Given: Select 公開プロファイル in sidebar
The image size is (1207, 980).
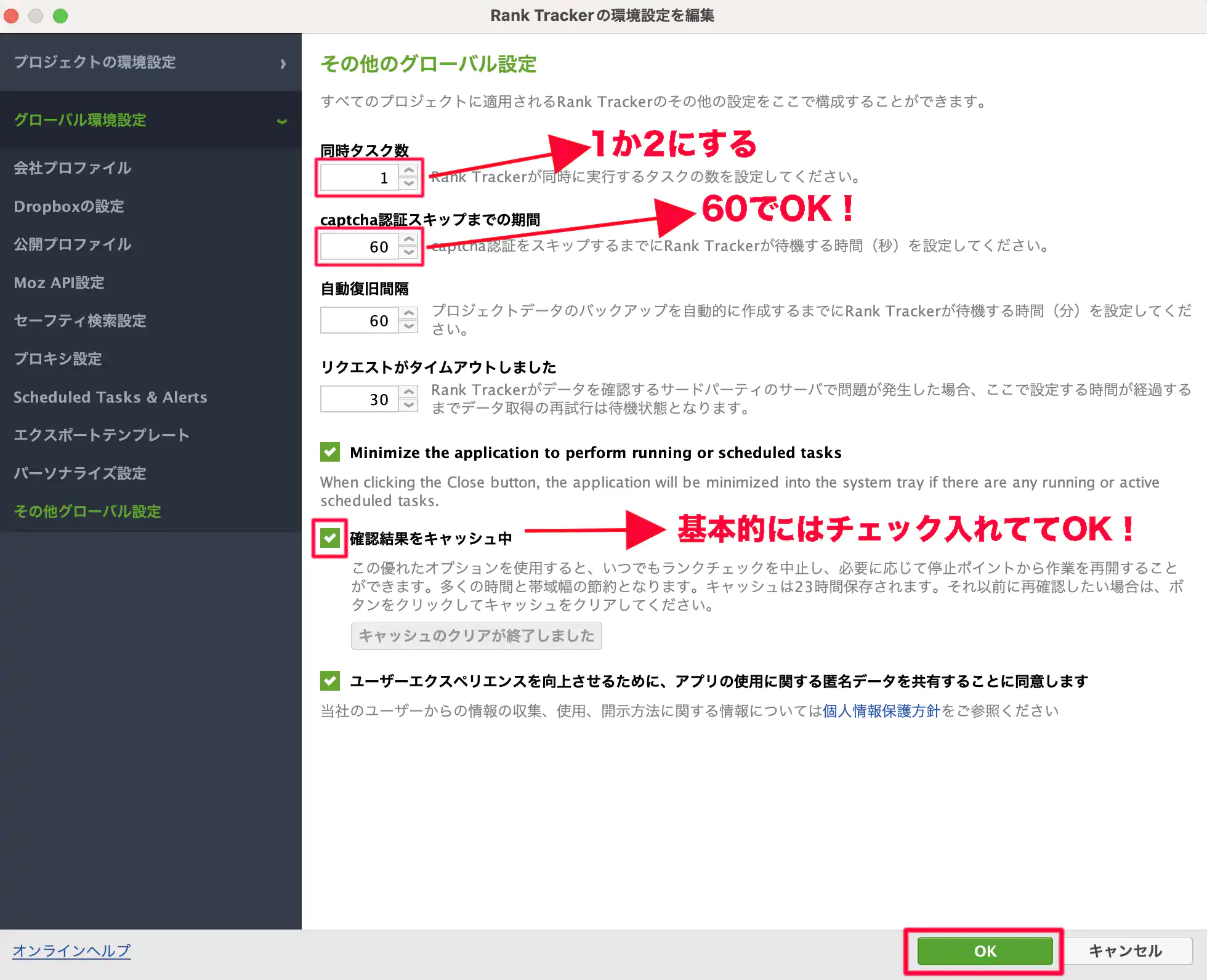Looking at the screenshot, I should coord(73,244).
